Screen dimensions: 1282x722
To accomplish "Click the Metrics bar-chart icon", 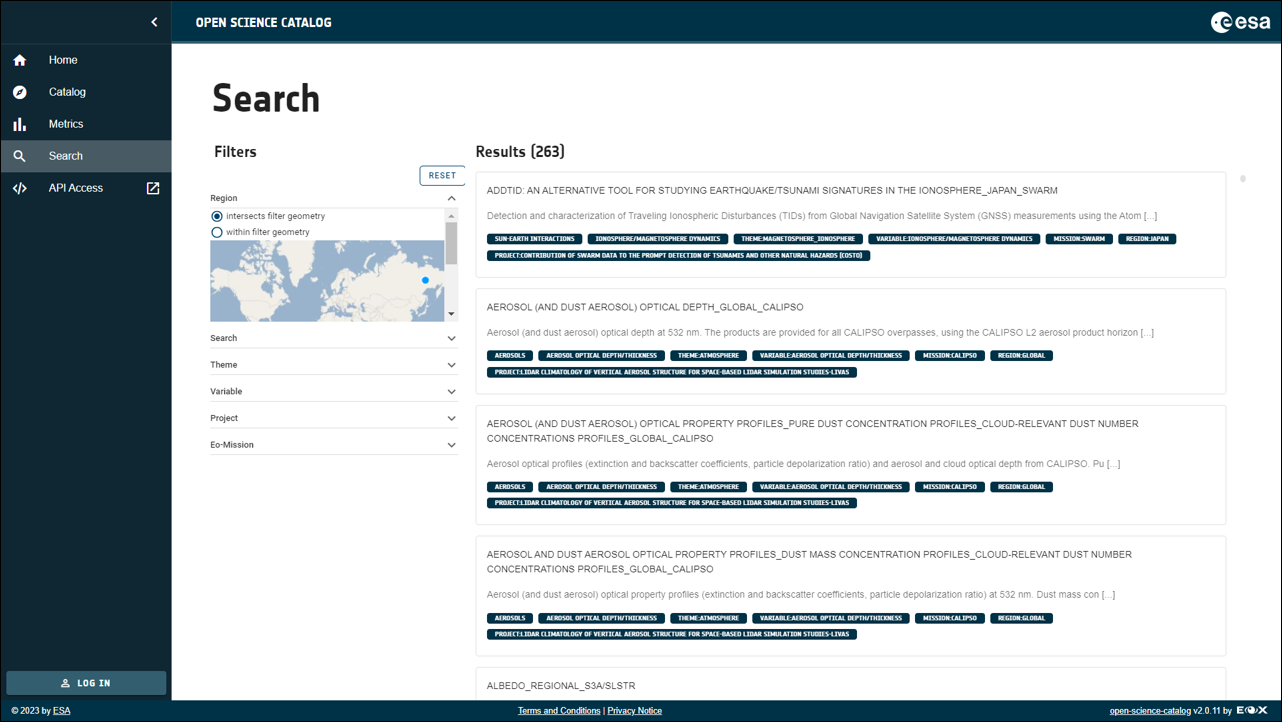I will pyautogui.click(x=18, y=124).
